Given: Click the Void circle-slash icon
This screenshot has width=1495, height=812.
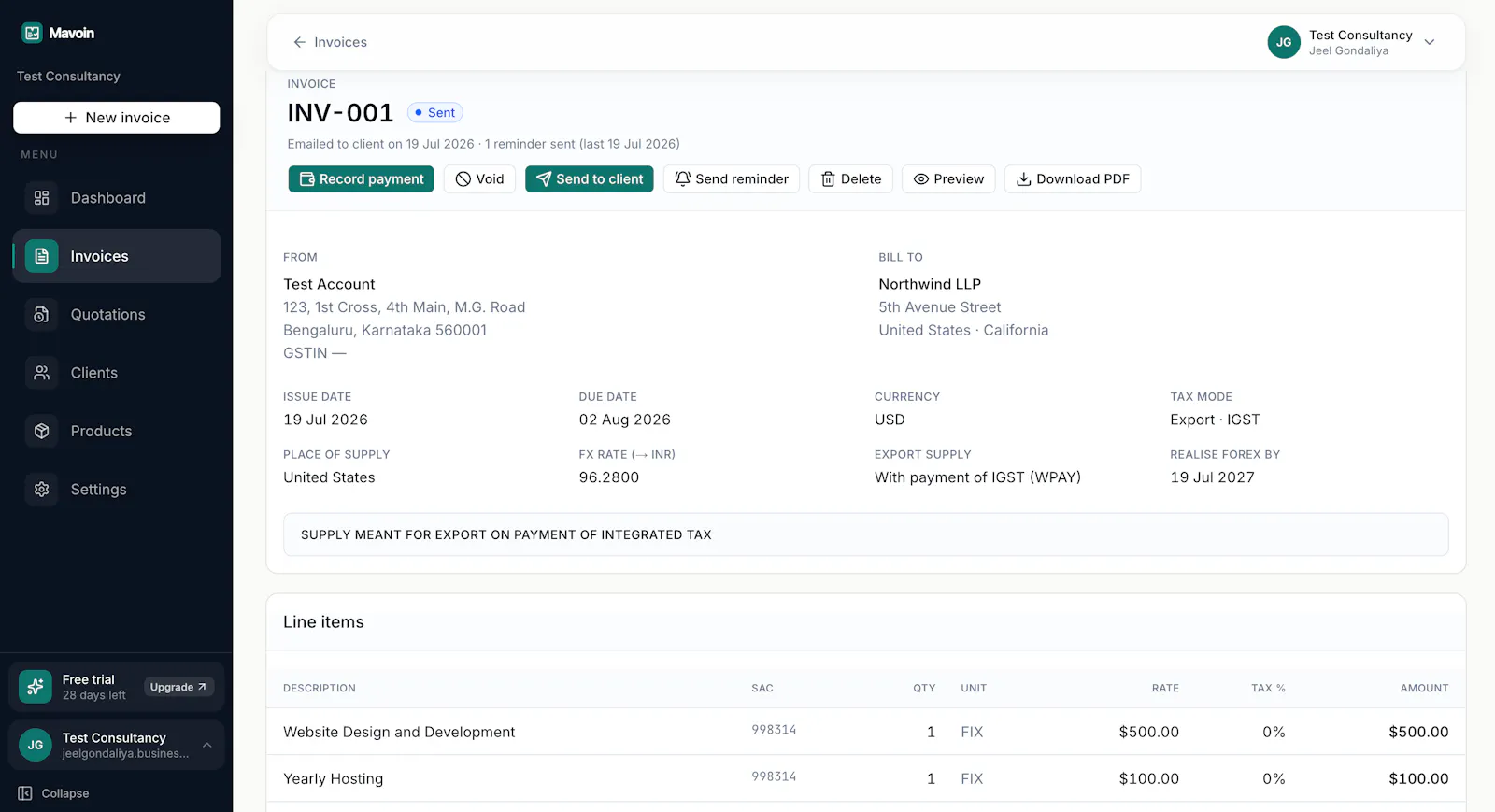Looking at the screenshot, I should (x=463, y=179).
